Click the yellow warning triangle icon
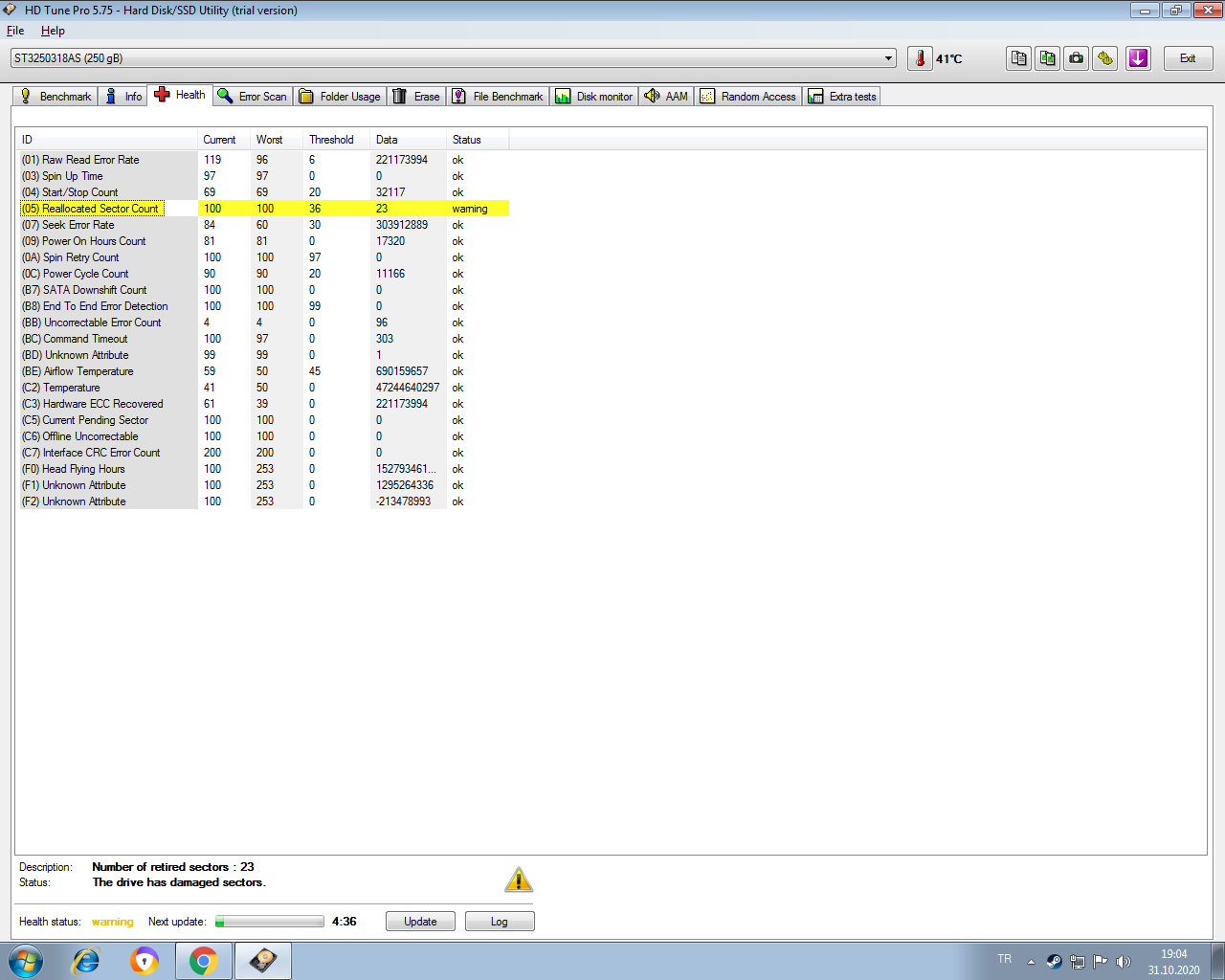 click(x=519, y=880)
